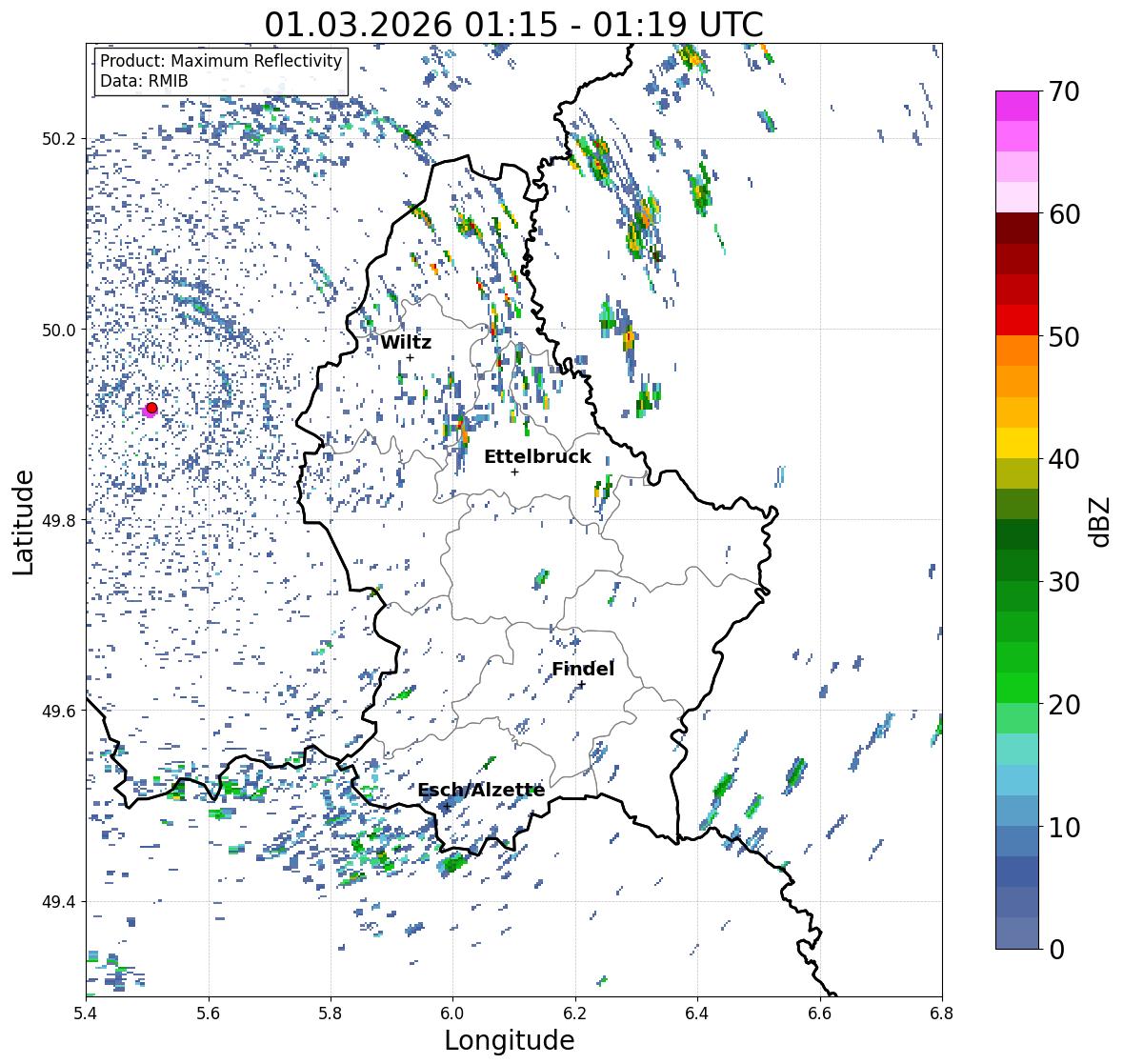
Task: Click the longitude tick 6.6
Action: (820, 1013)
